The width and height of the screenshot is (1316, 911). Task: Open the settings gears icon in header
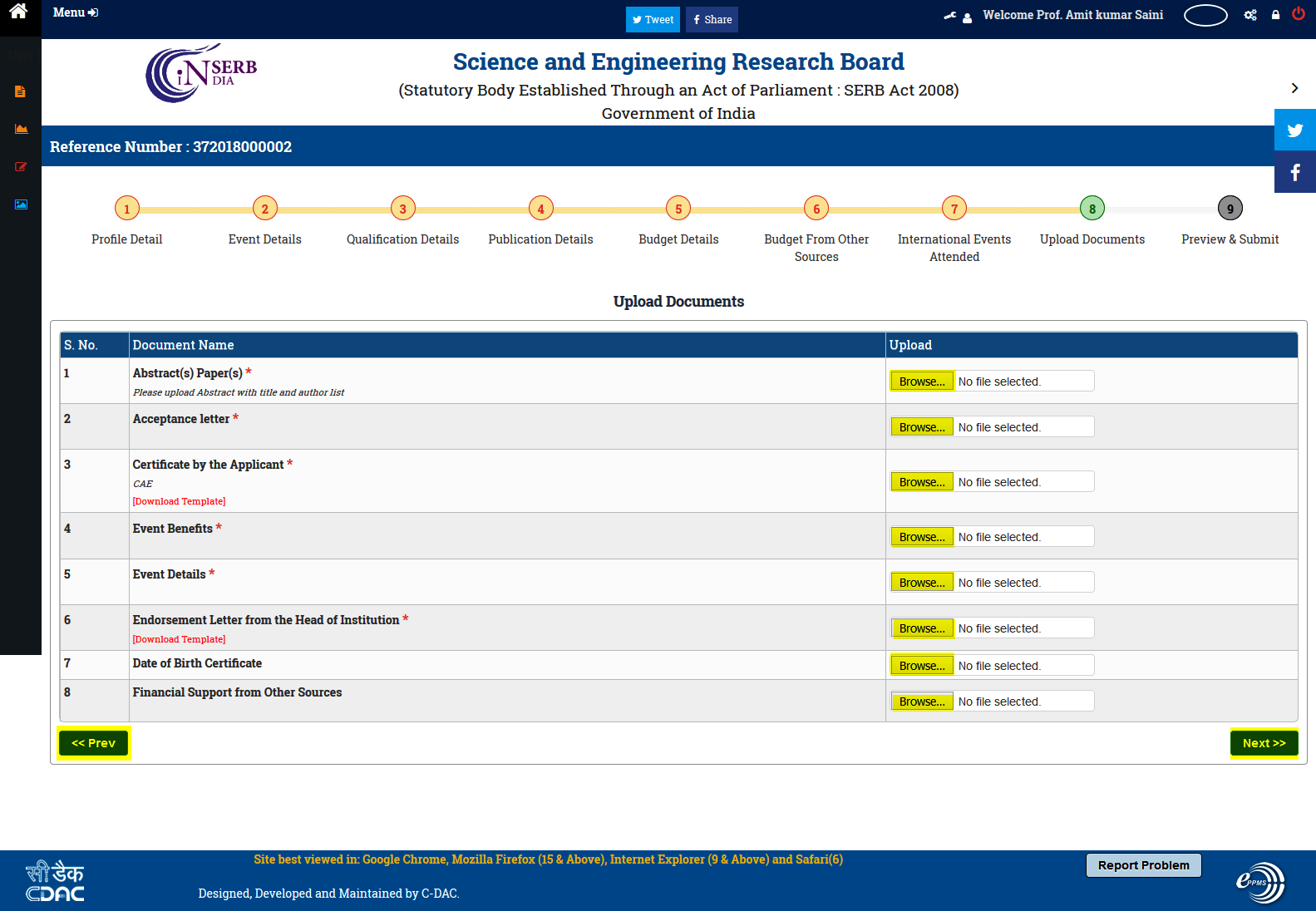pyautogui.click(x=1250, y=15)
